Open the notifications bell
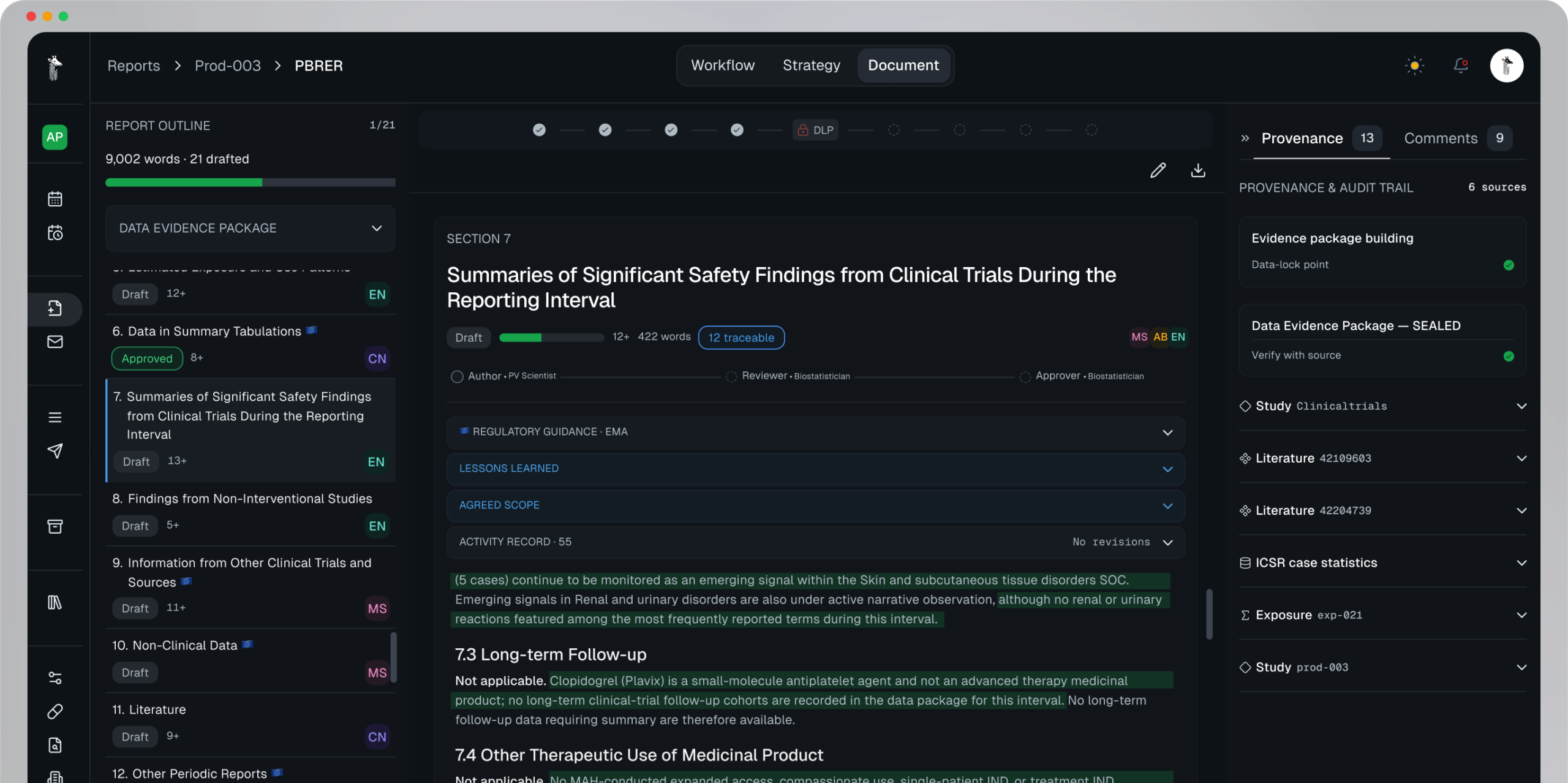Screen dimensions: 1568x783 (x=1461, y=66)
